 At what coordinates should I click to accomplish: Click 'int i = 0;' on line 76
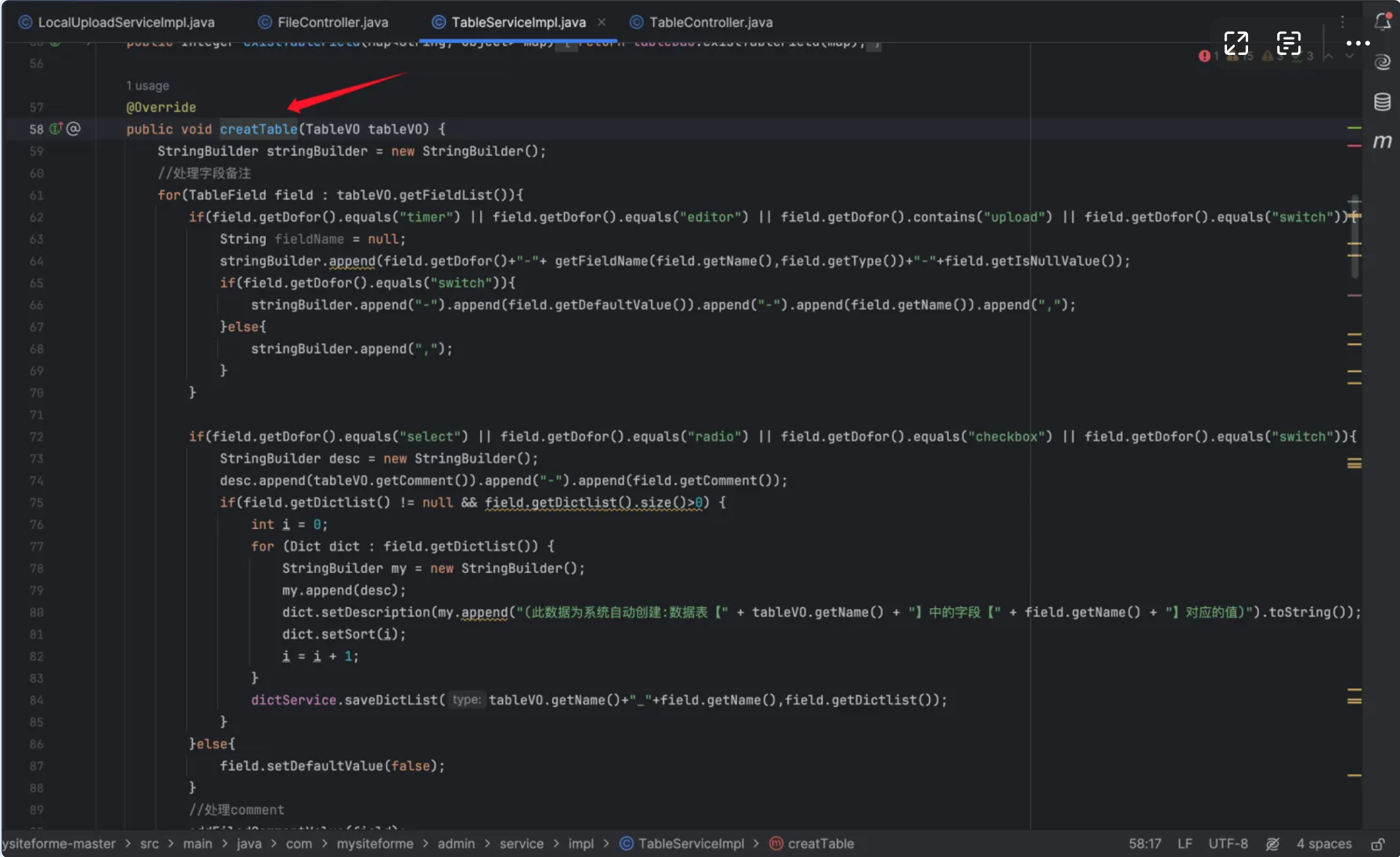(289, 524)
